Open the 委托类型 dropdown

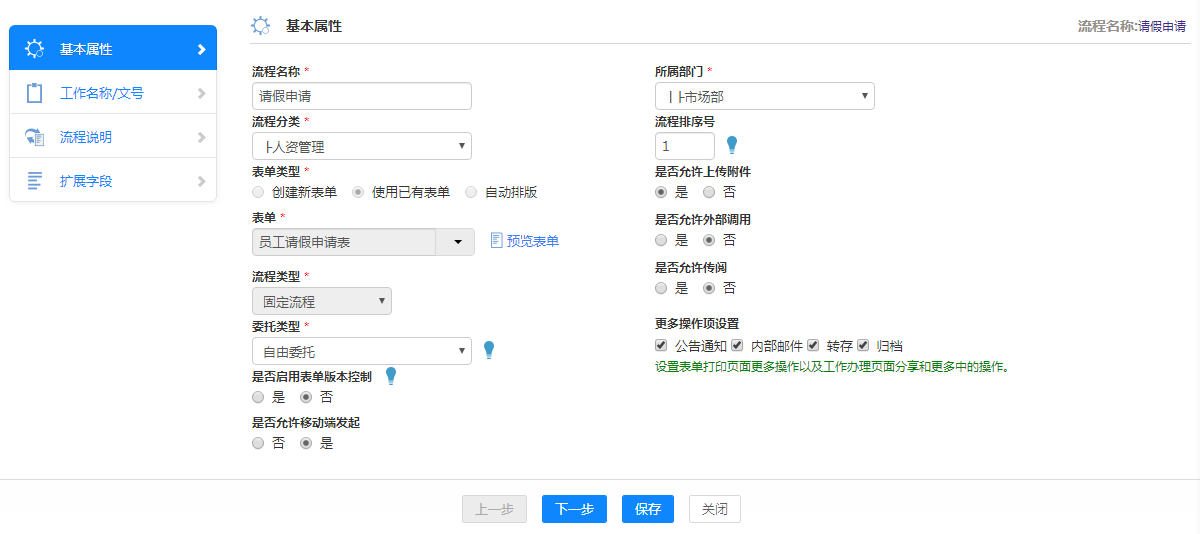click(361, 351)
